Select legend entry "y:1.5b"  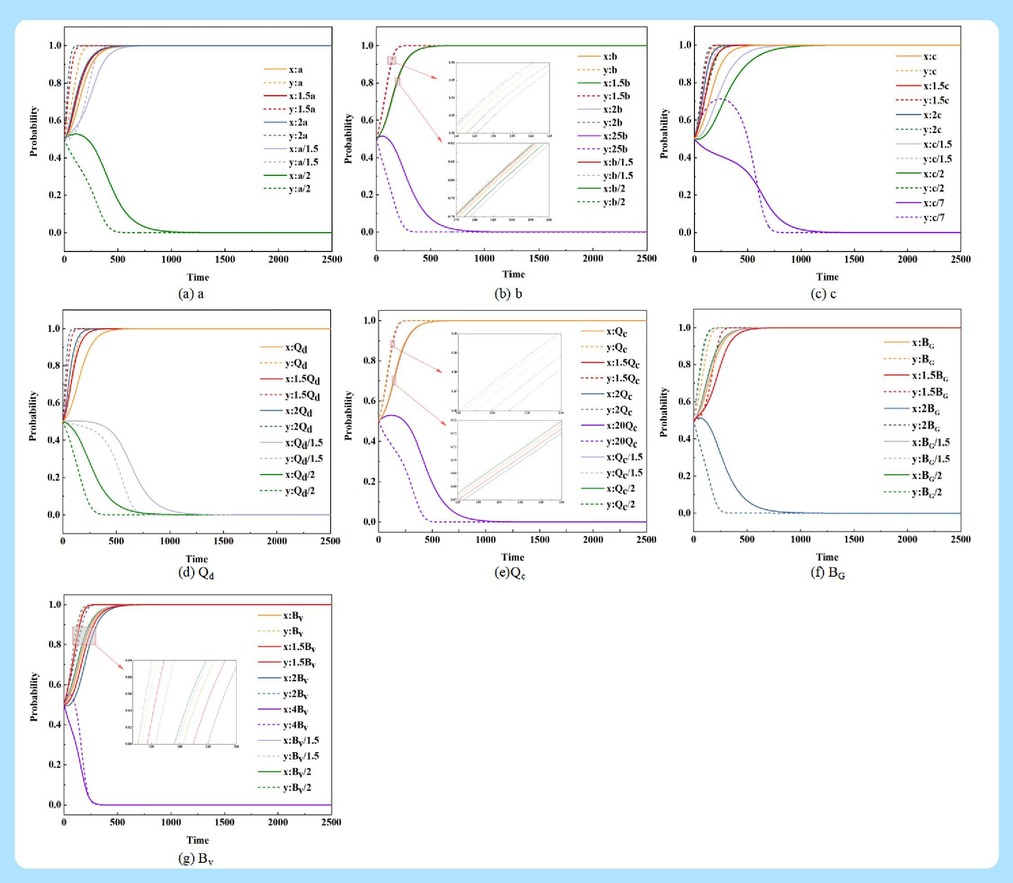[x=604, y=96]
